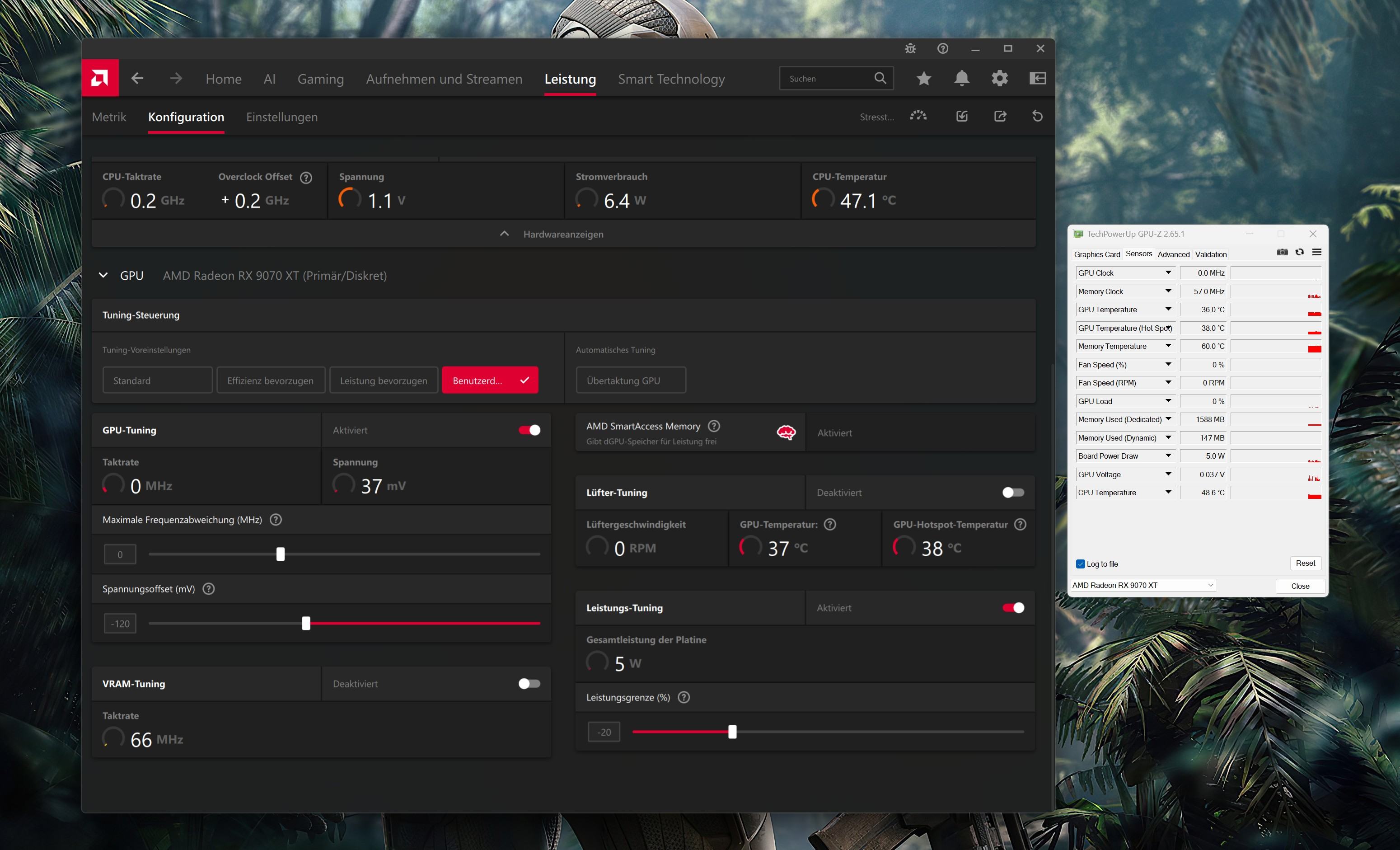This screenshot has height=850, width=1400.
Task: Open the GPU-Z hamburger menu
Action: coord(1316,252)
